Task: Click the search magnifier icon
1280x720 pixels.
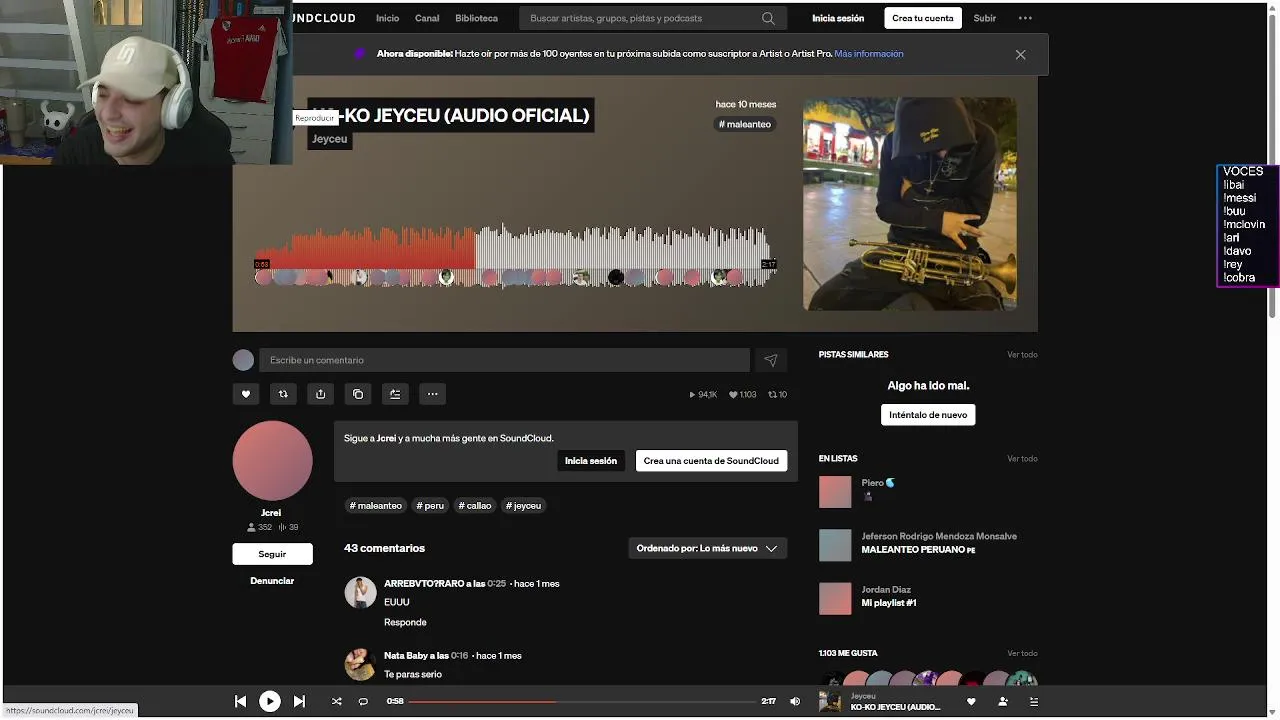Action: click(768, 18)
